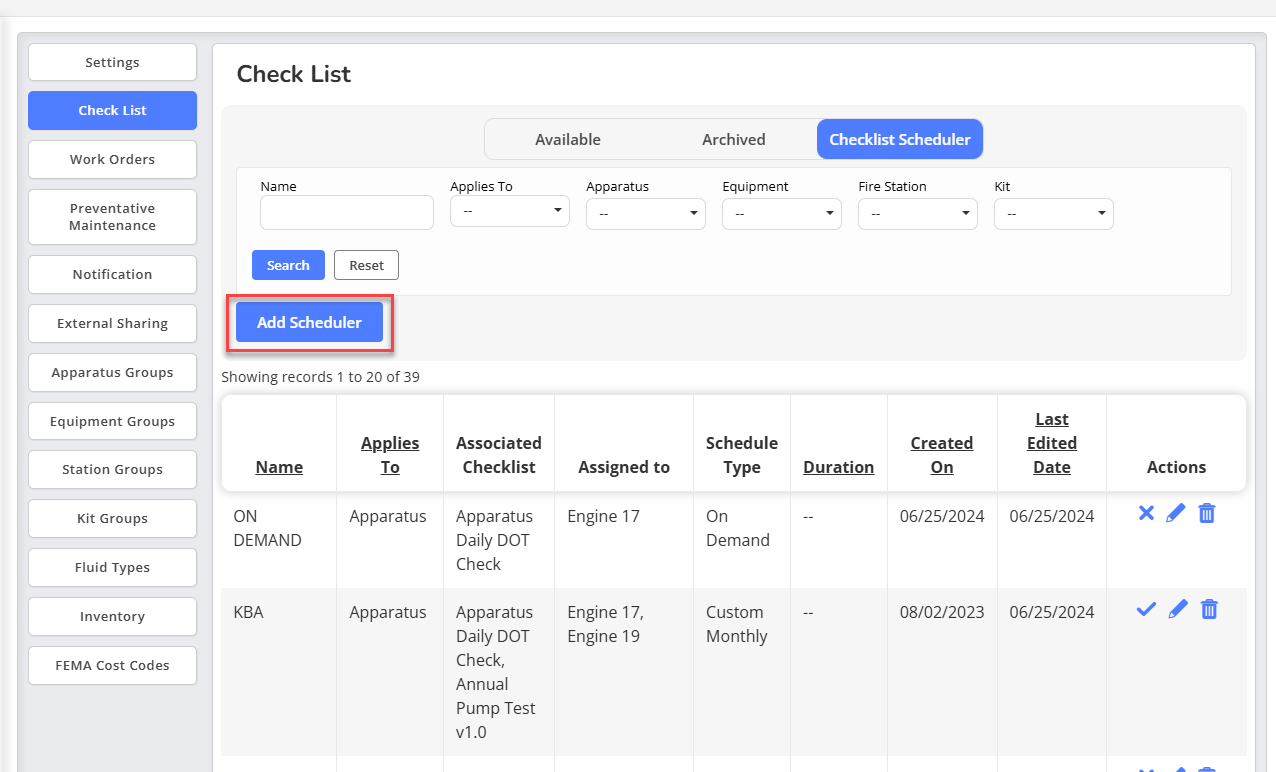Click the Reset button
The height and width of the screenshot is (772, 1276).
(x=366, y=265)
